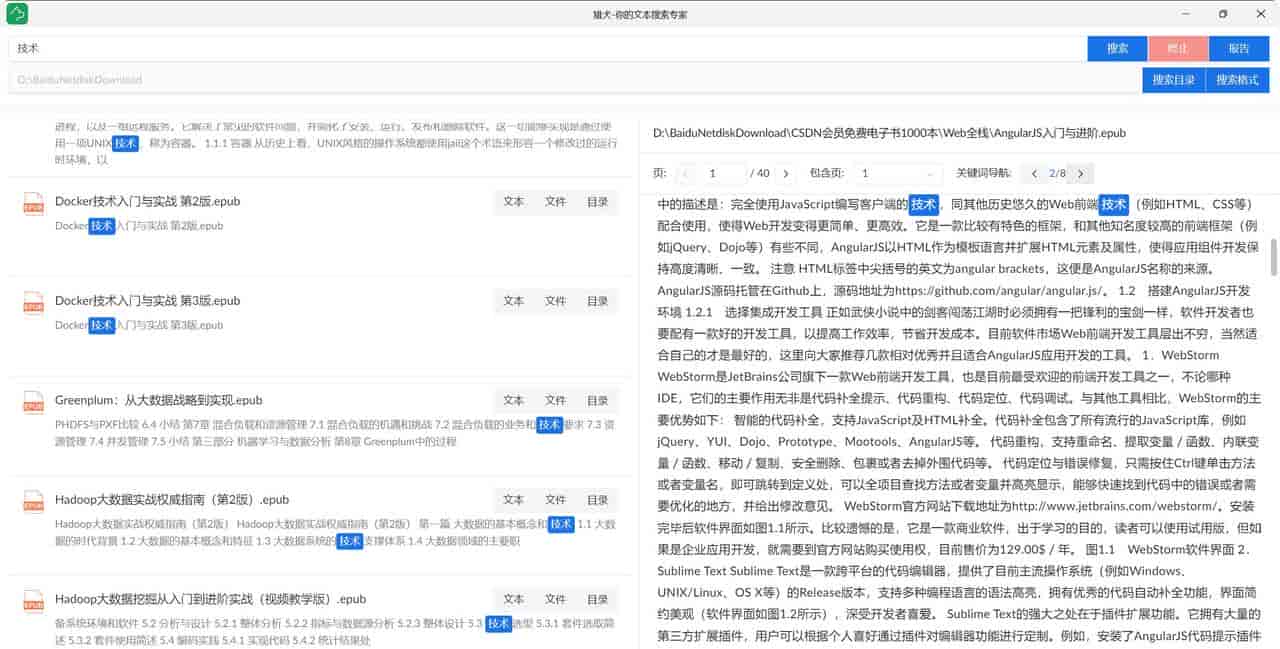Open 目录 of Hadoop大数据实战权威指南
This screenshot has width=1280, height=649.
[598, 499]
